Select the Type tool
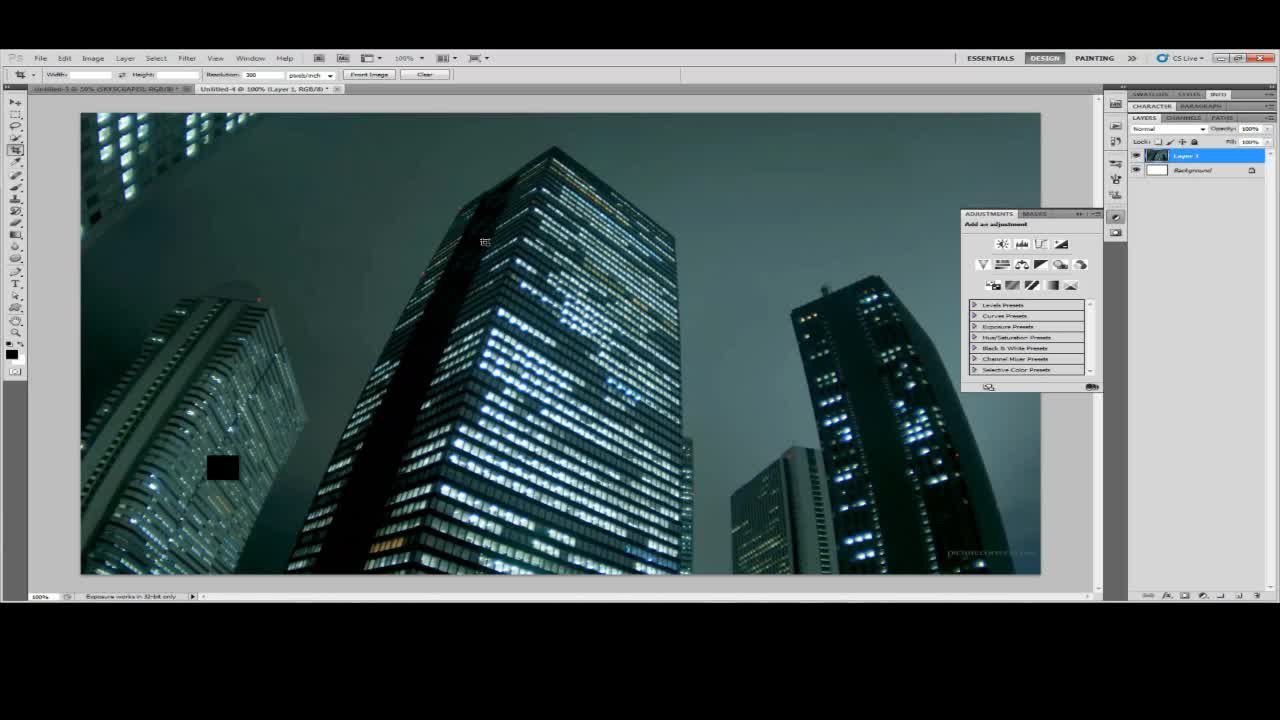 15,284
